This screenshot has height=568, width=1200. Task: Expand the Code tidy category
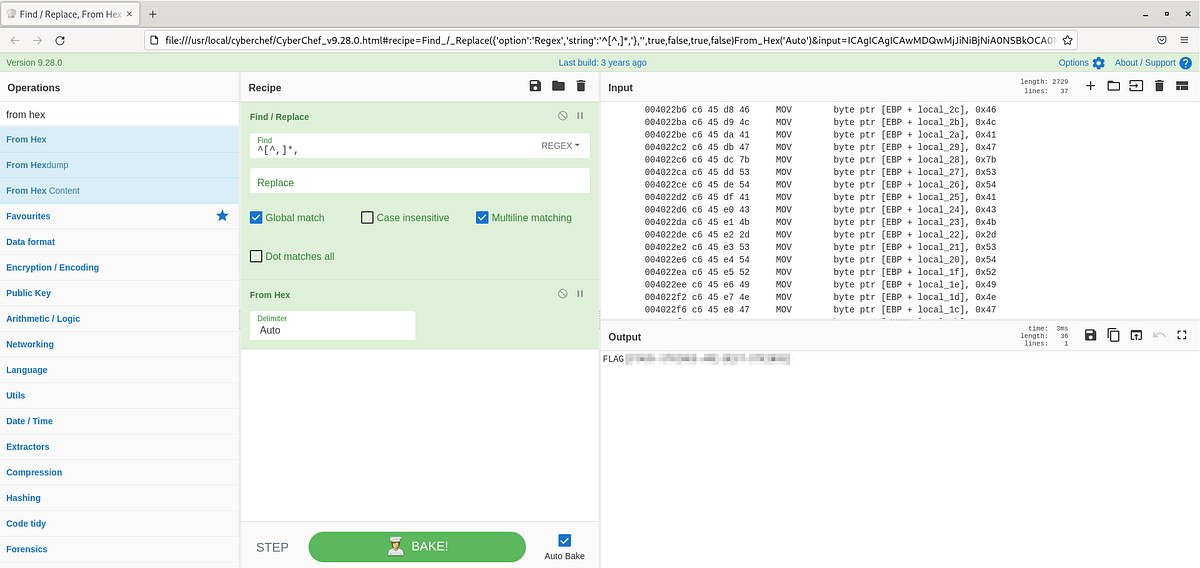[120, 523]
